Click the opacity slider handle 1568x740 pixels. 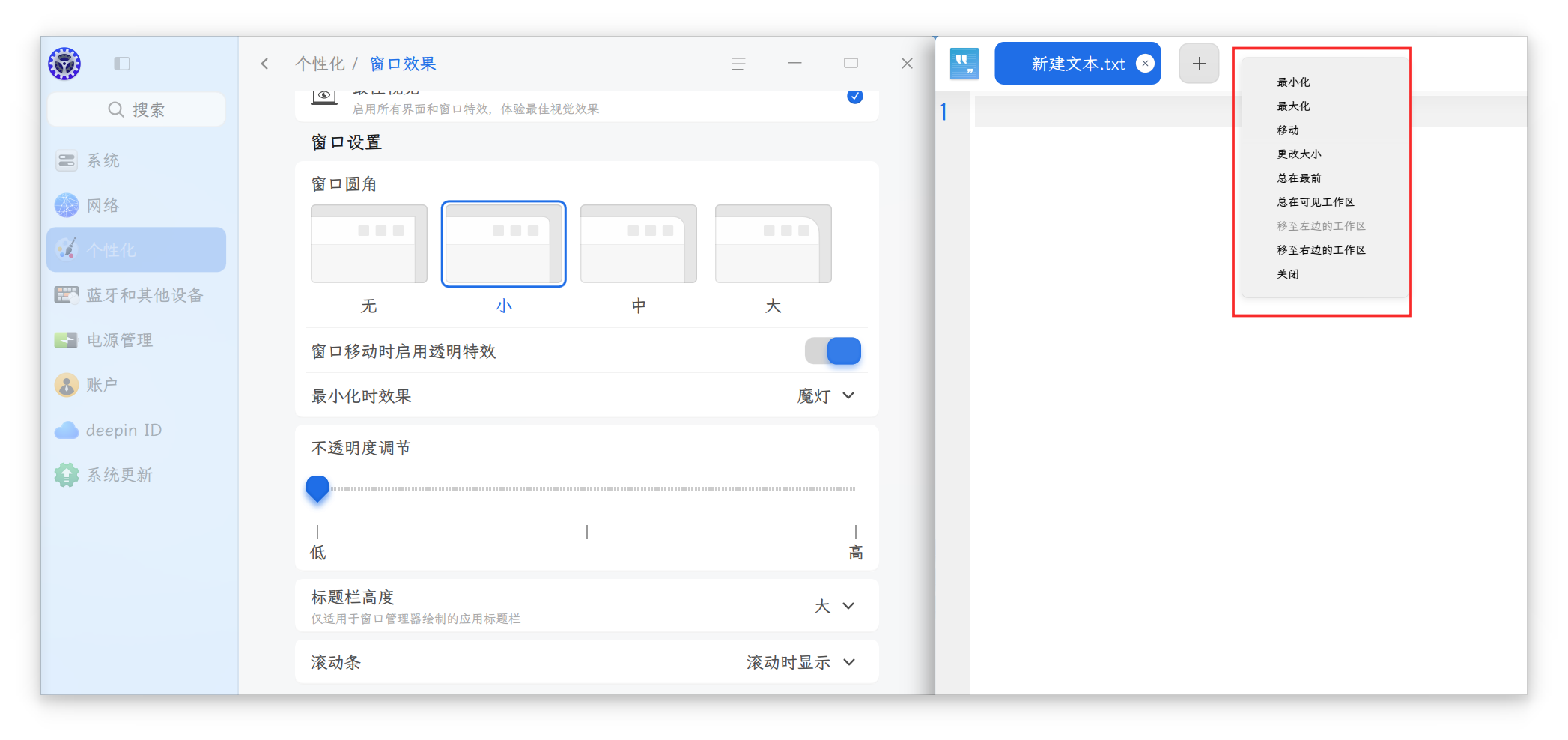tap(317, 488)
